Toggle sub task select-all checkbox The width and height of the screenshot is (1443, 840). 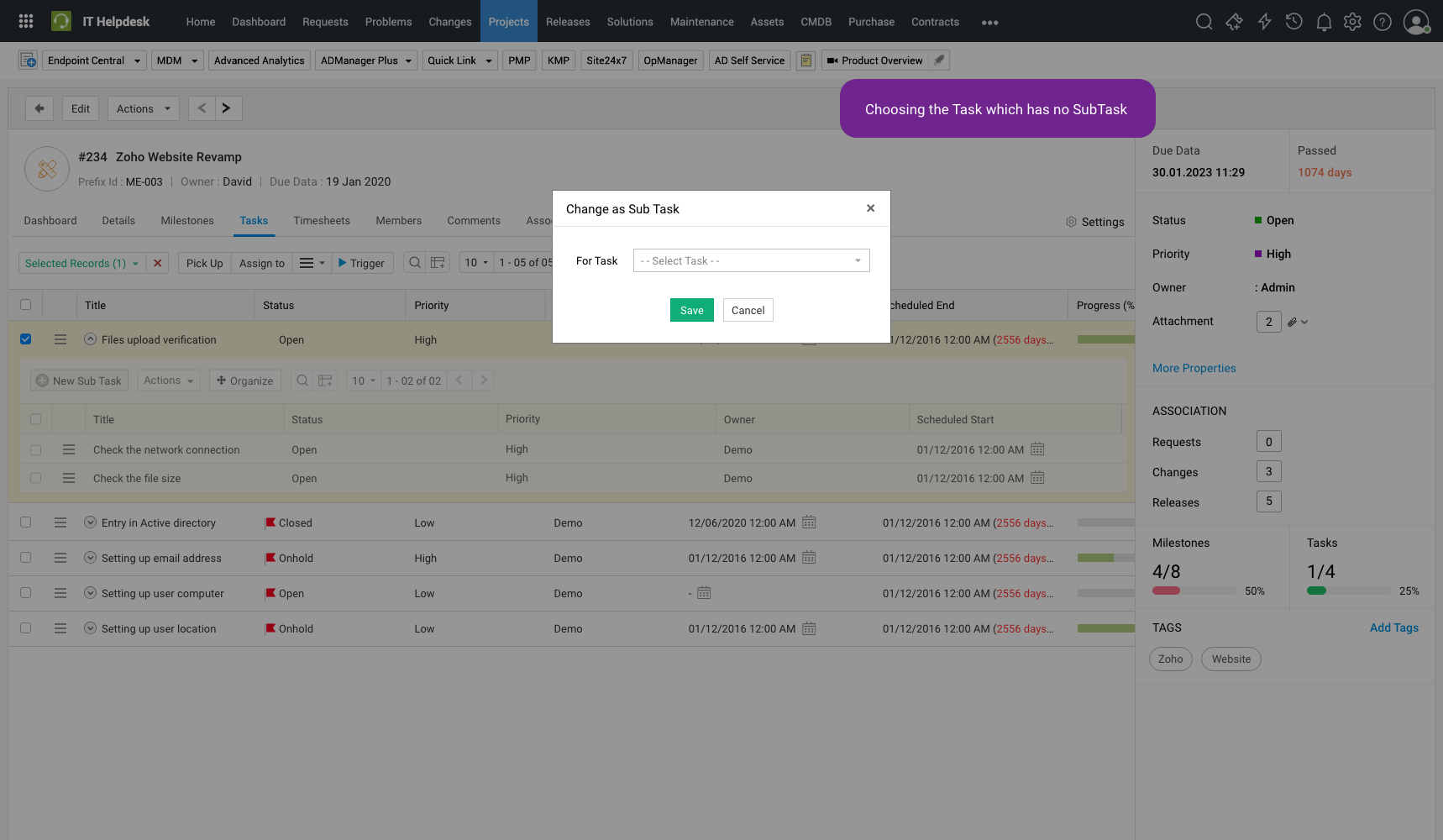pos(35,419)
